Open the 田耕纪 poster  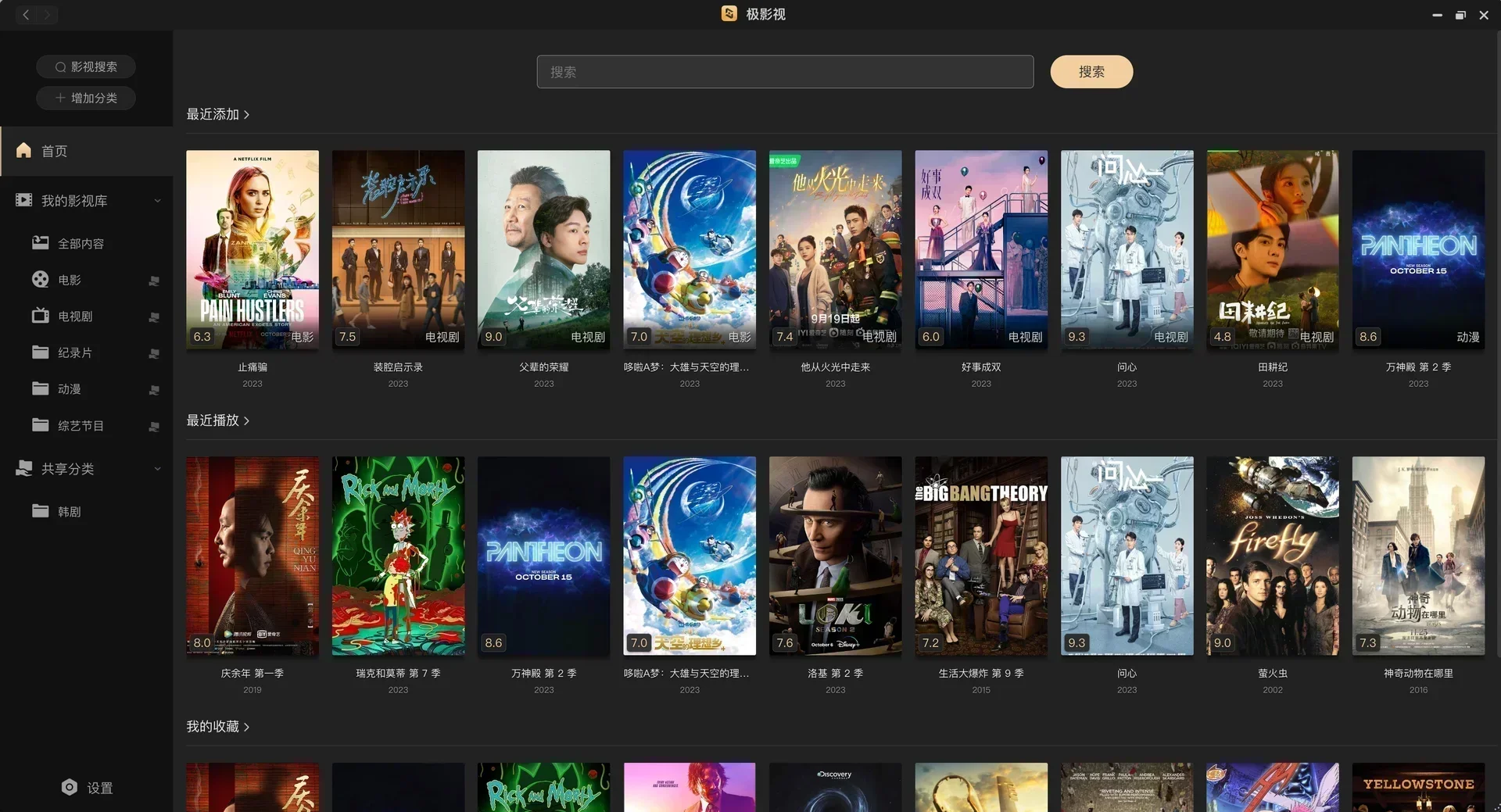coord(1273,249)
